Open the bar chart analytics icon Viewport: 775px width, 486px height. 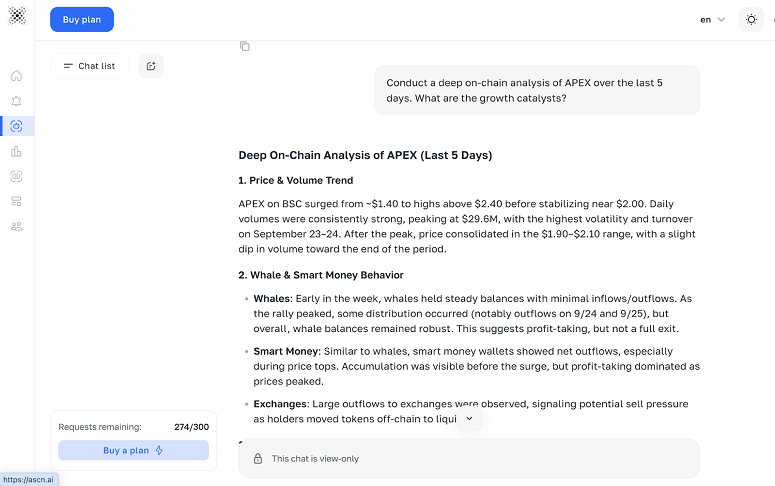(16, 151)
